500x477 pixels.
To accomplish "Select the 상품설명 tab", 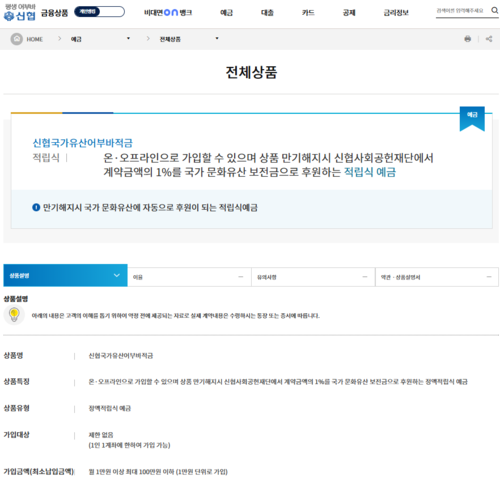I will pyautogui.click(x=65, y=275).
